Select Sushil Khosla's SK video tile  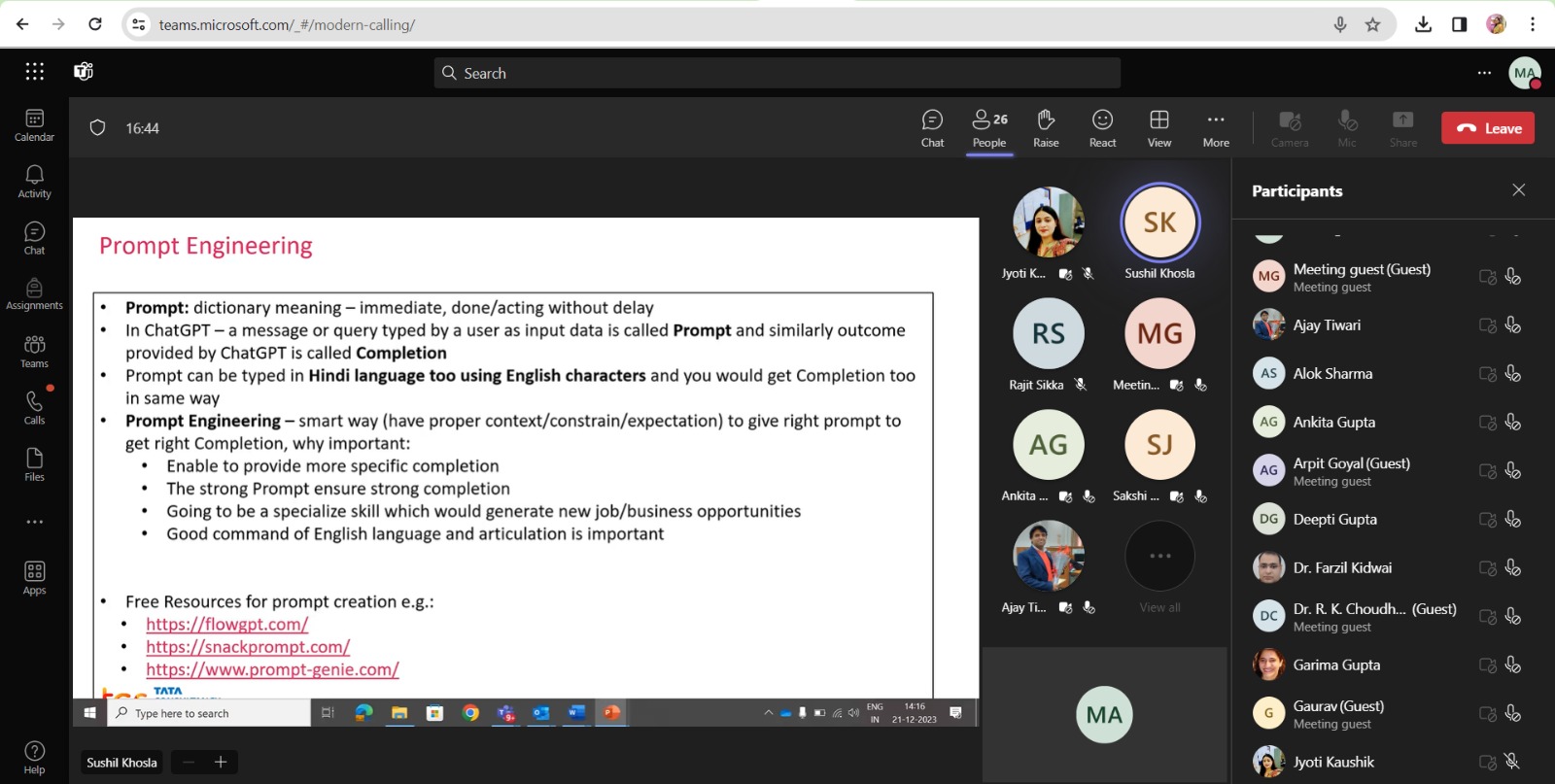point(1159,222)
